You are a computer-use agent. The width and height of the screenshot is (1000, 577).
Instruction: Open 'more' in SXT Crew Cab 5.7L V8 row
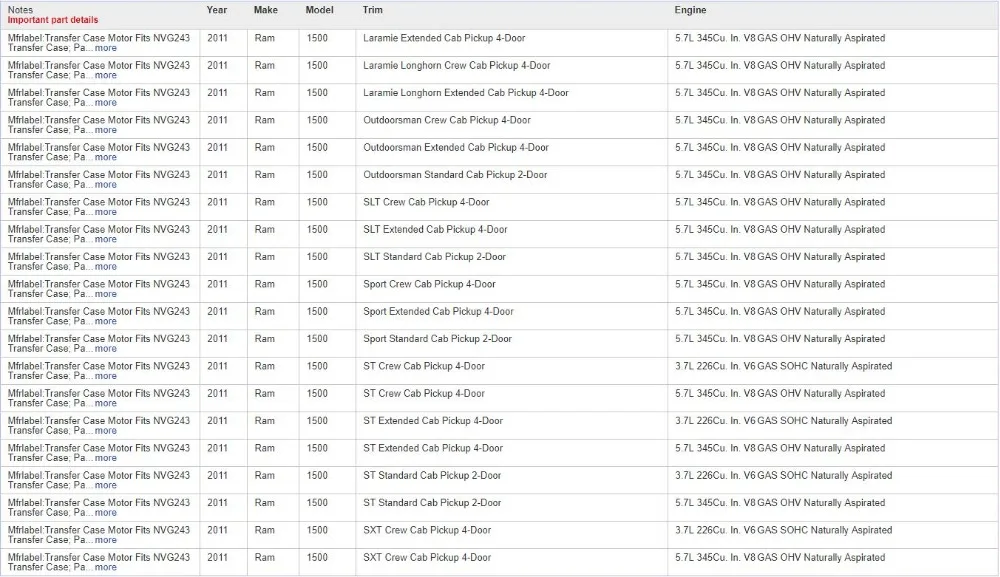(106, 567)
